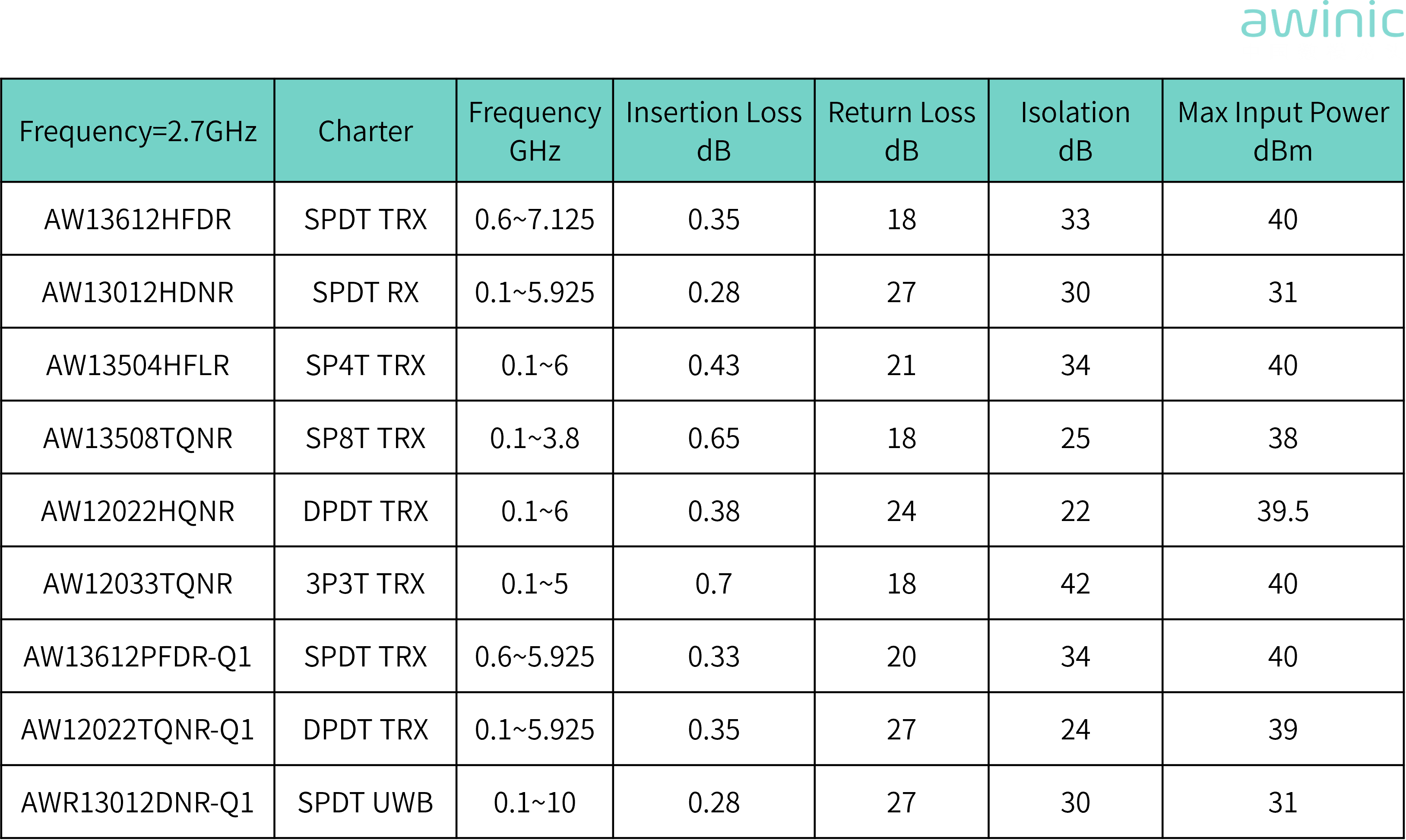Screen dimensions: 1406x840
Task: Select the AW13612PFDR-Q1 part number
Action: [138, 657]
